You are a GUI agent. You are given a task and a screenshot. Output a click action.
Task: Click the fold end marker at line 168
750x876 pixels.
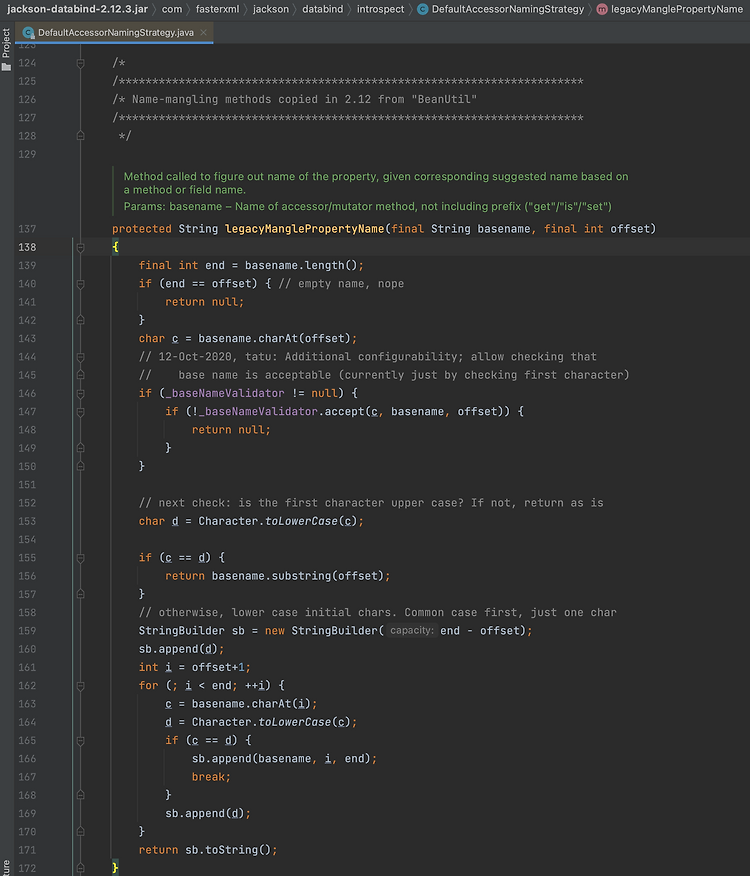[80, 795]
